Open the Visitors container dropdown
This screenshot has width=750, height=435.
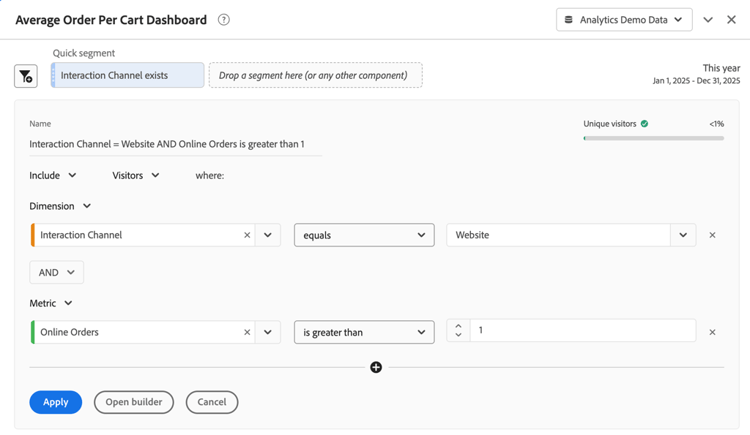coord(136,176)
